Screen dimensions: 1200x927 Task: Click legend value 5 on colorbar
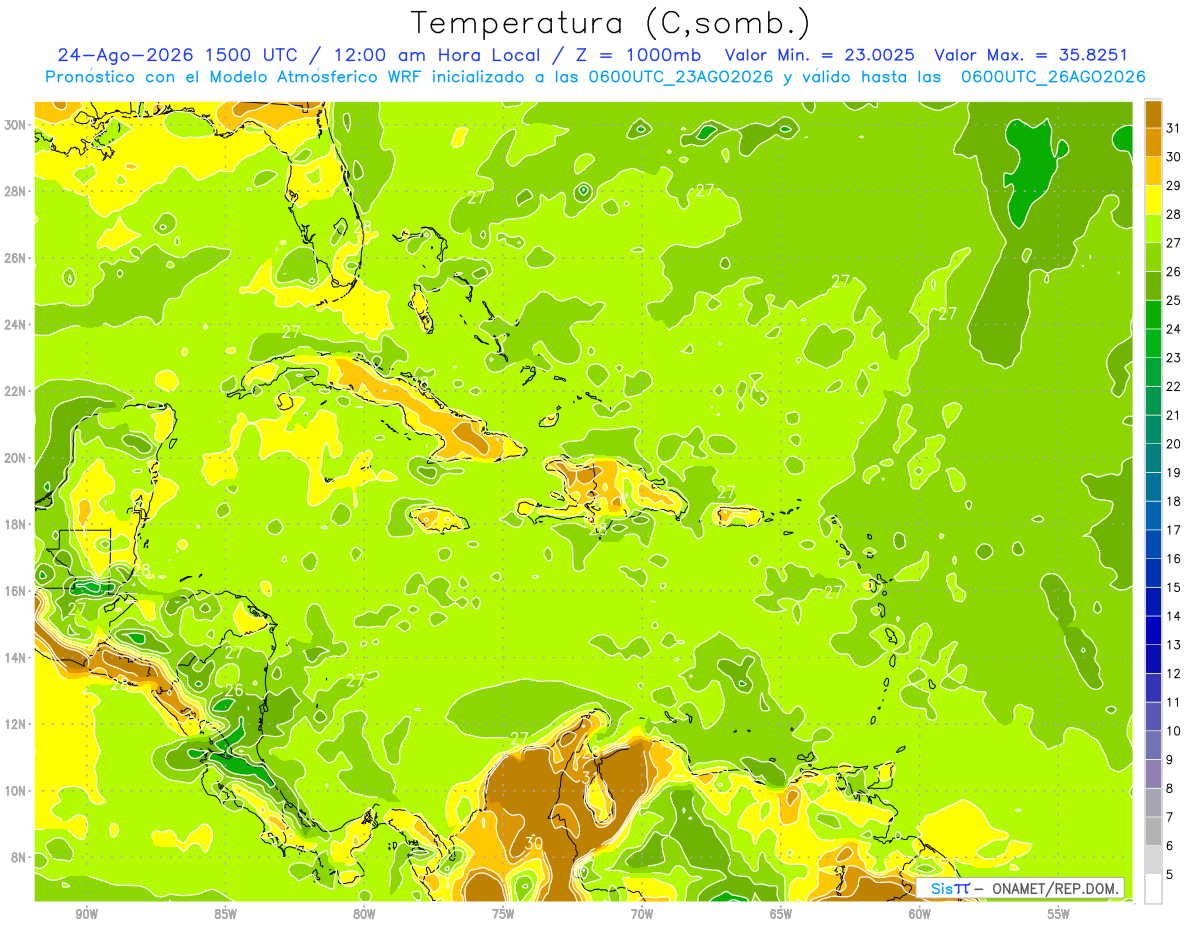pos(1171,876)
